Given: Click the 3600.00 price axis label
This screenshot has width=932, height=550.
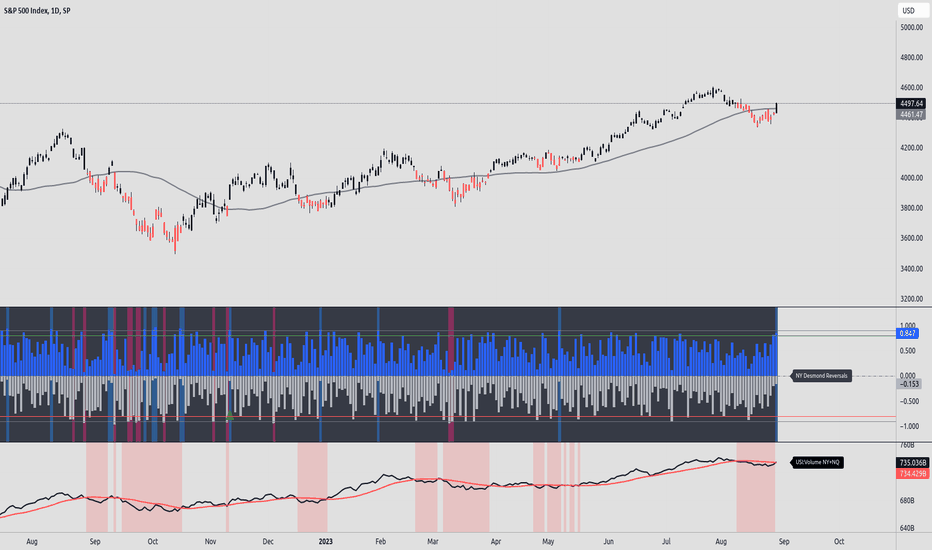Looking at the screenshot, I should [x=912, y=238].
